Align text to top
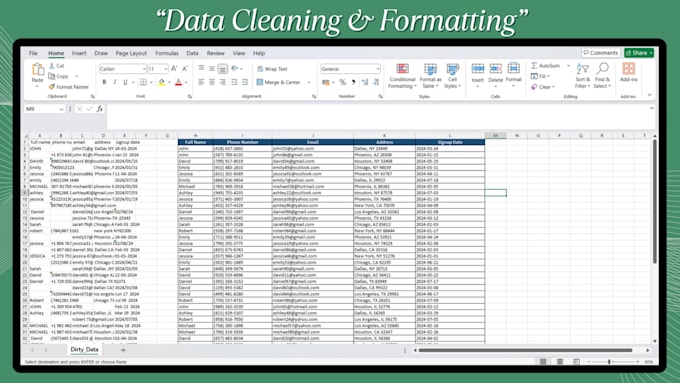680x383 pixels. 201,69
